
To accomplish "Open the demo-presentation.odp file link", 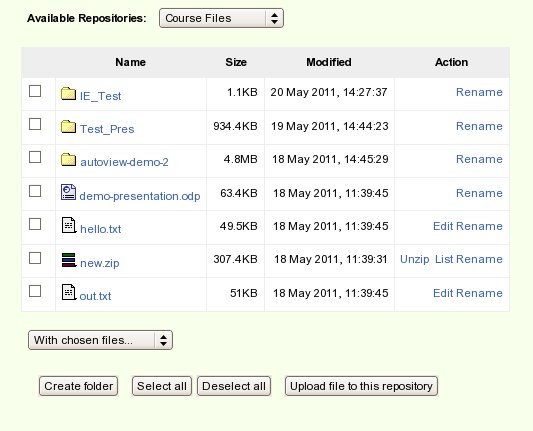I will pyautogui.click(x=140, y=196).
